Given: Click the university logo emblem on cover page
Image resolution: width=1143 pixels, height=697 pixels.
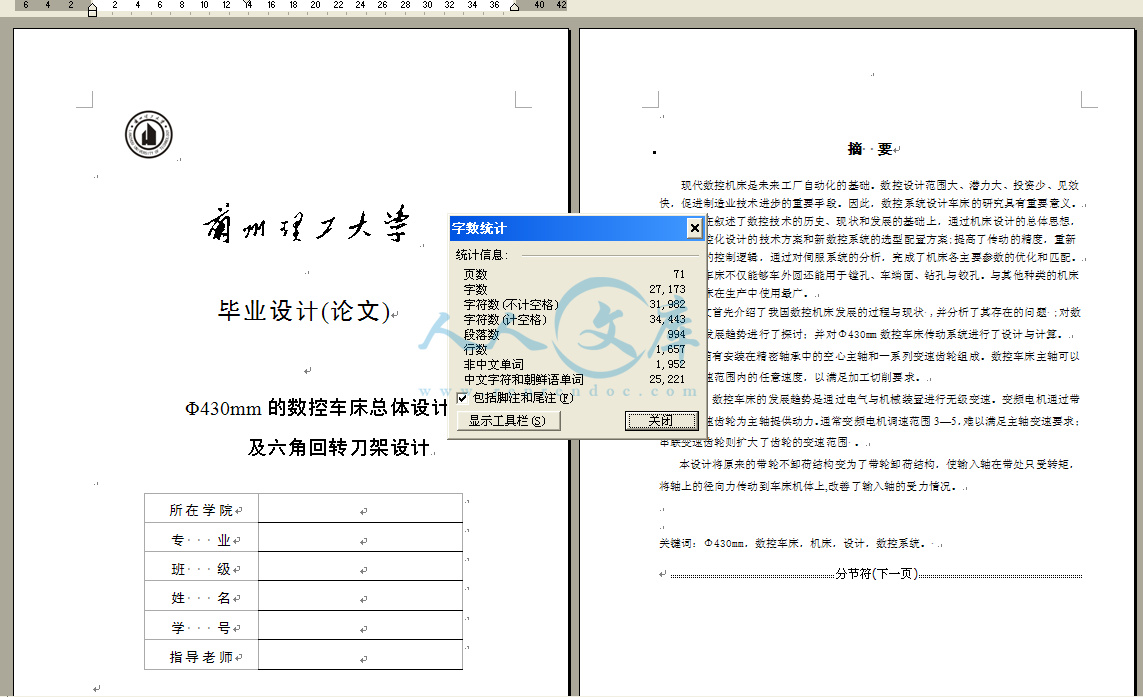Looking at the screenshot, I should pos(149,135).
